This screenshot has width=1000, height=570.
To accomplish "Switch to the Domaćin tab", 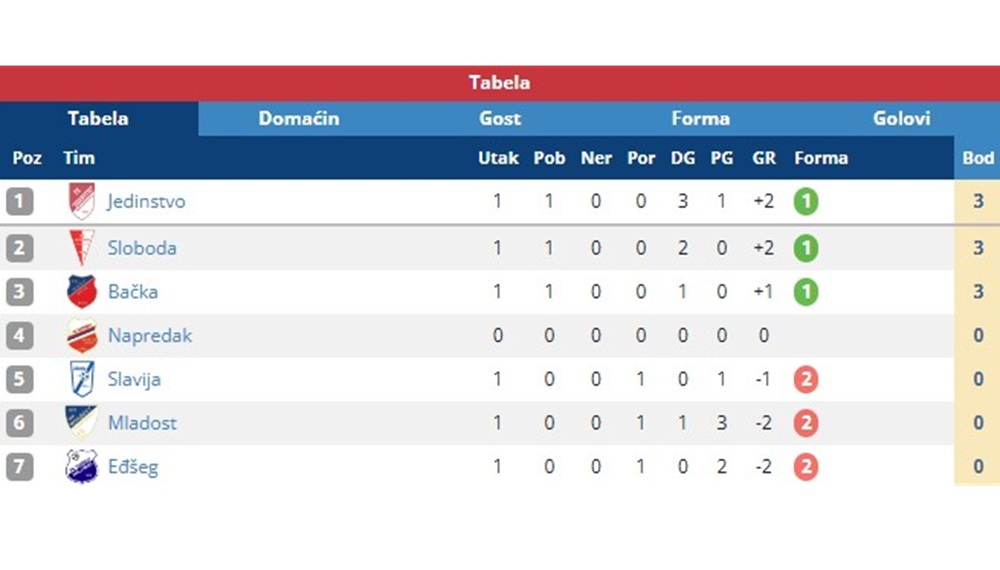I will [x=298, y=119].
